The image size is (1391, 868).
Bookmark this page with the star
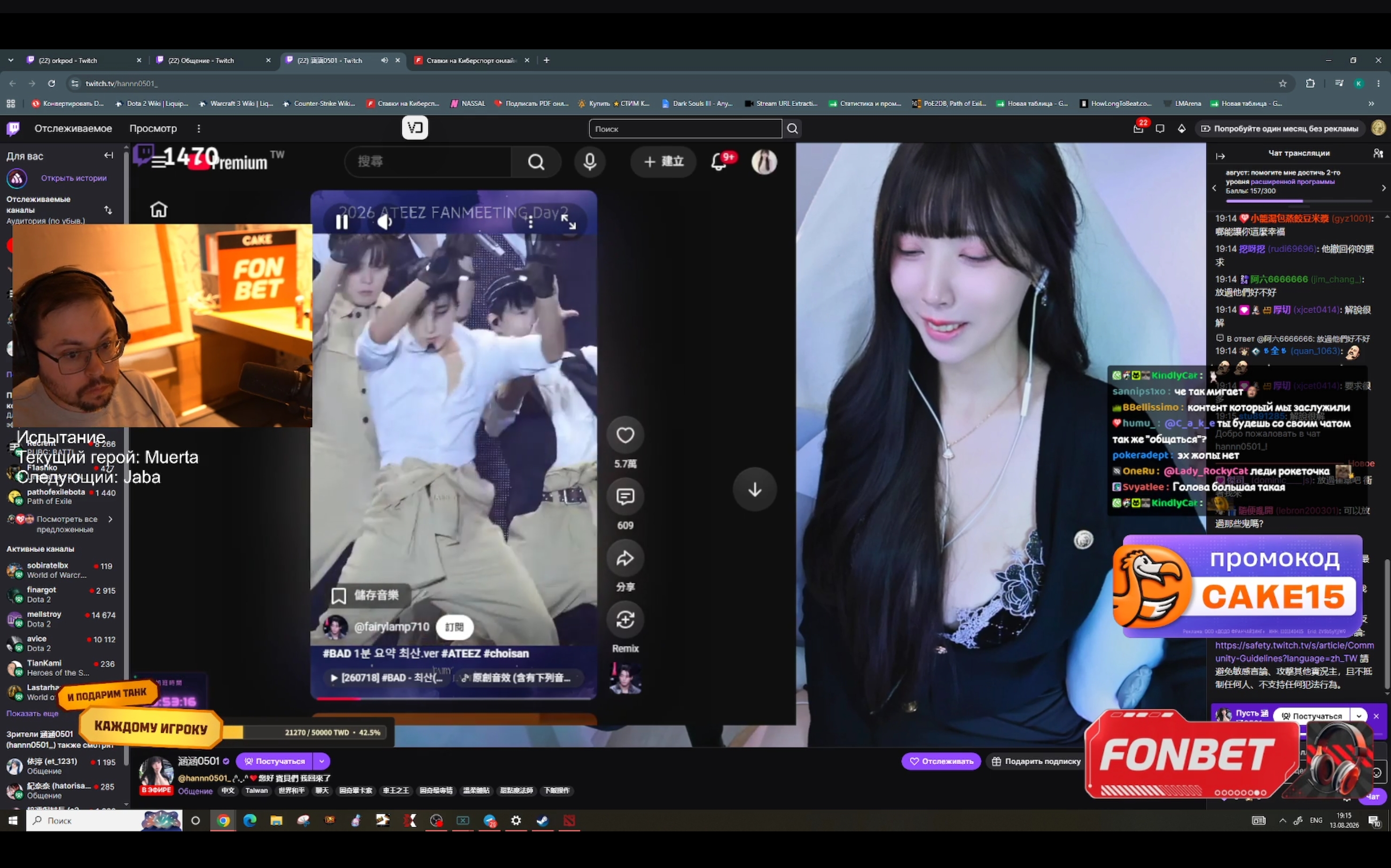[x=1282, y=83]
